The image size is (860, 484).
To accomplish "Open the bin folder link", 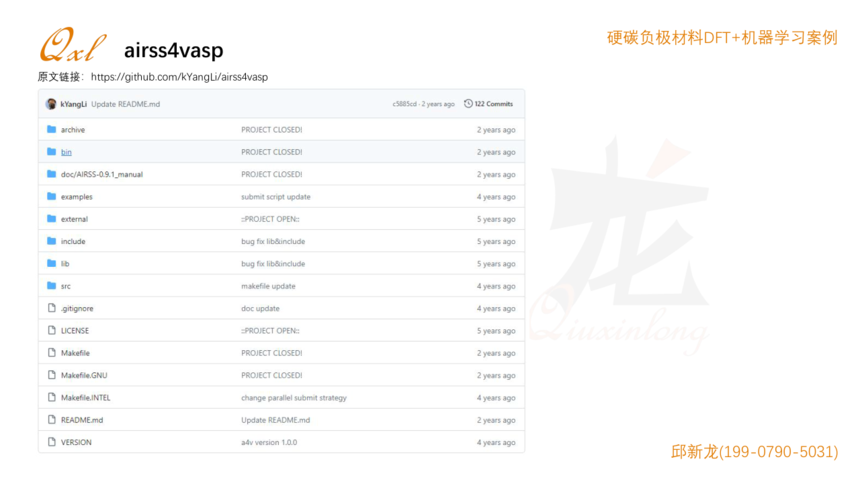I will pos(66,152).
